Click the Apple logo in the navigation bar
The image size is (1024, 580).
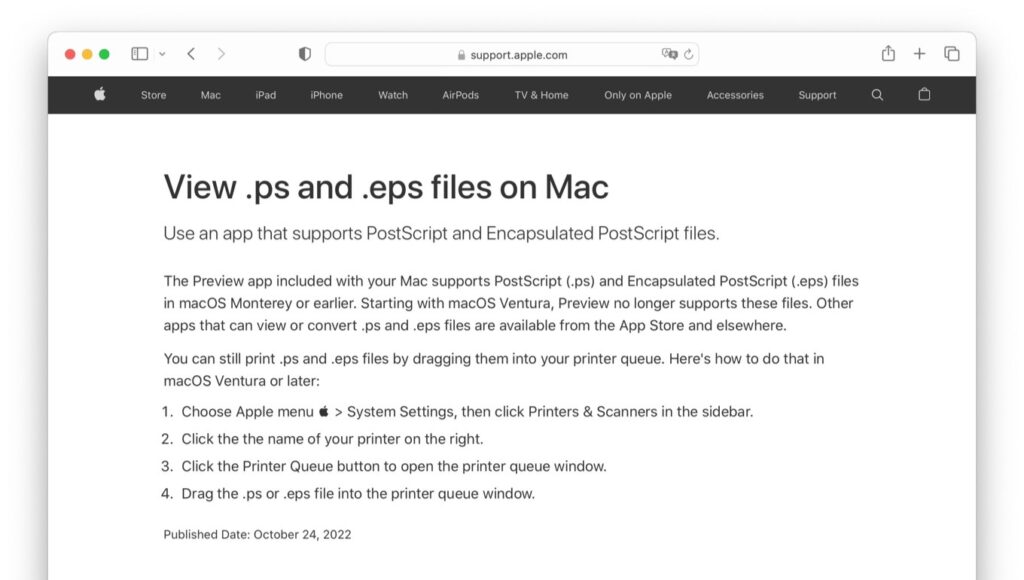(x=98, y=94)
